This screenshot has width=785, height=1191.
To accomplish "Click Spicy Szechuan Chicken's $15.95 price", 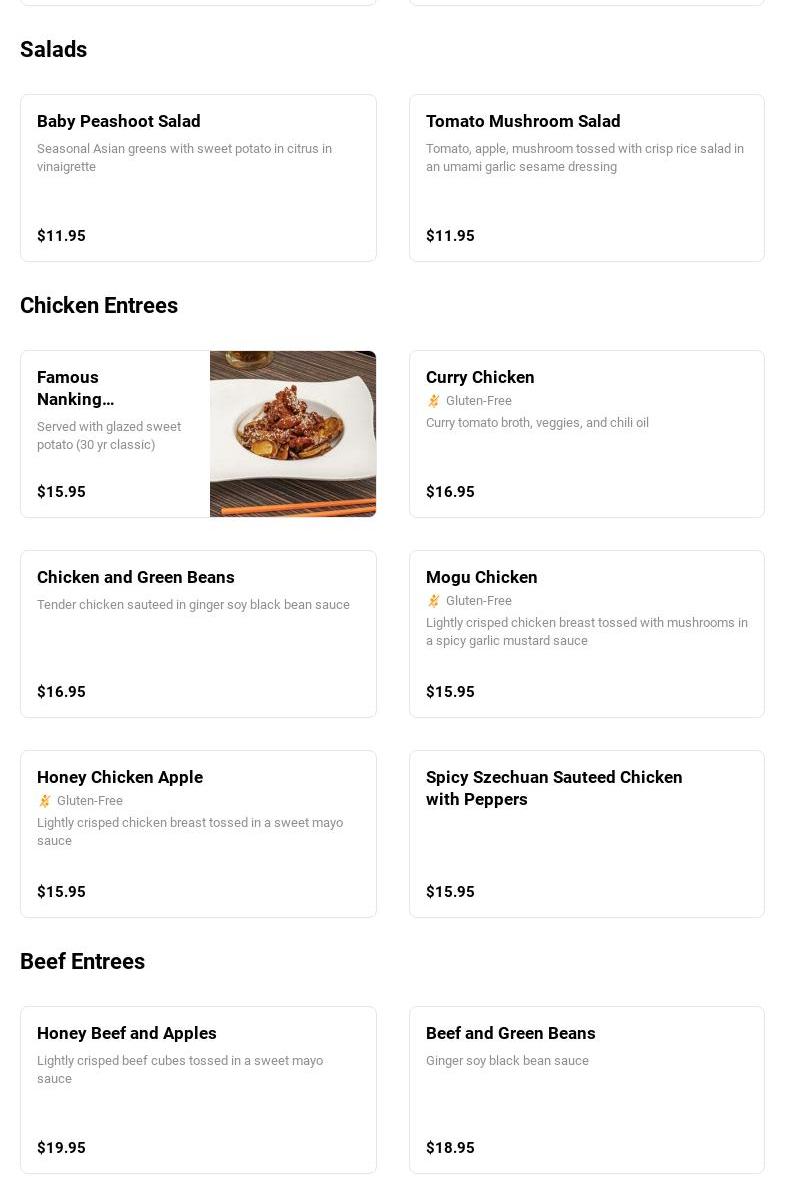I will (x=451, y=892).
